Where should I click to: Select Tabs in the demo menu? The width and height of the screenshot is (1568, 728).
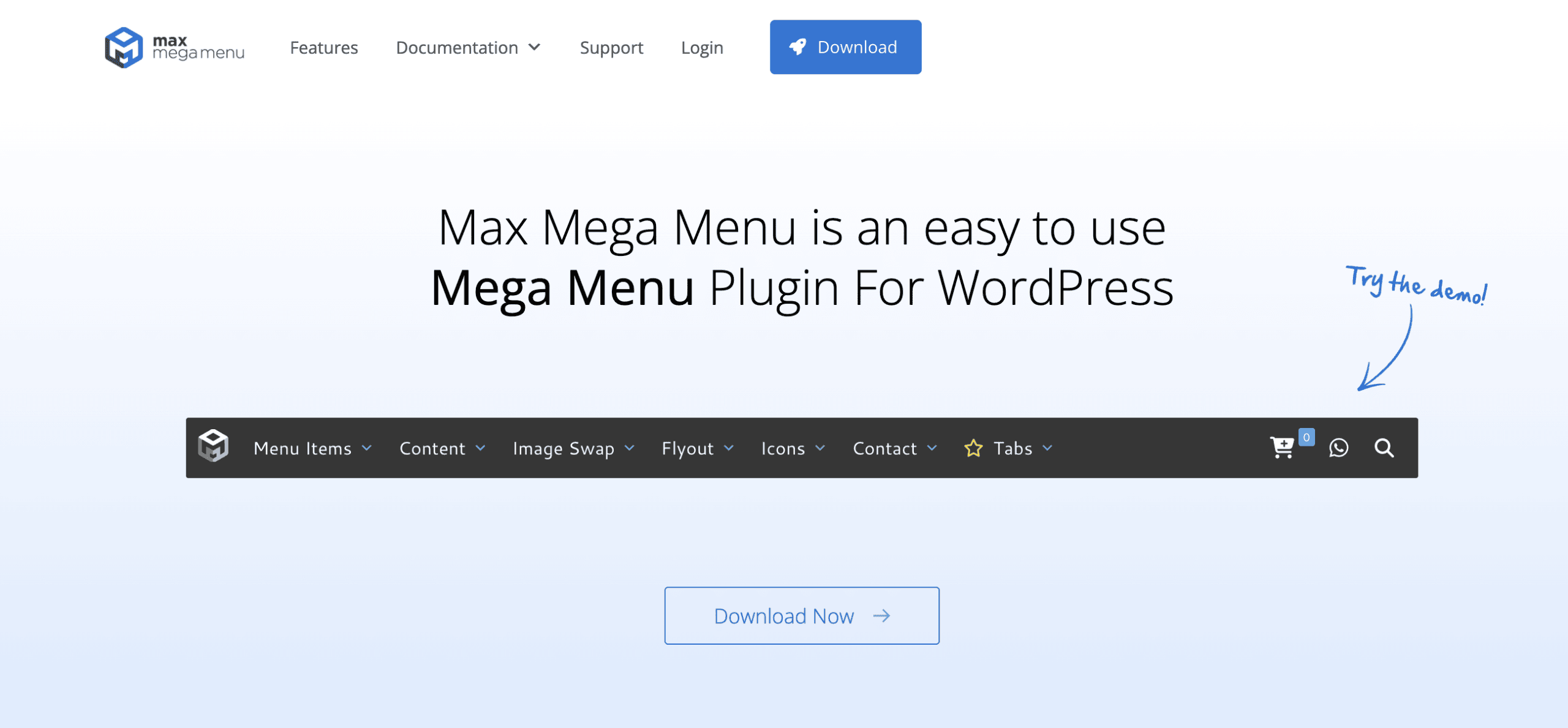[1012, 448]
